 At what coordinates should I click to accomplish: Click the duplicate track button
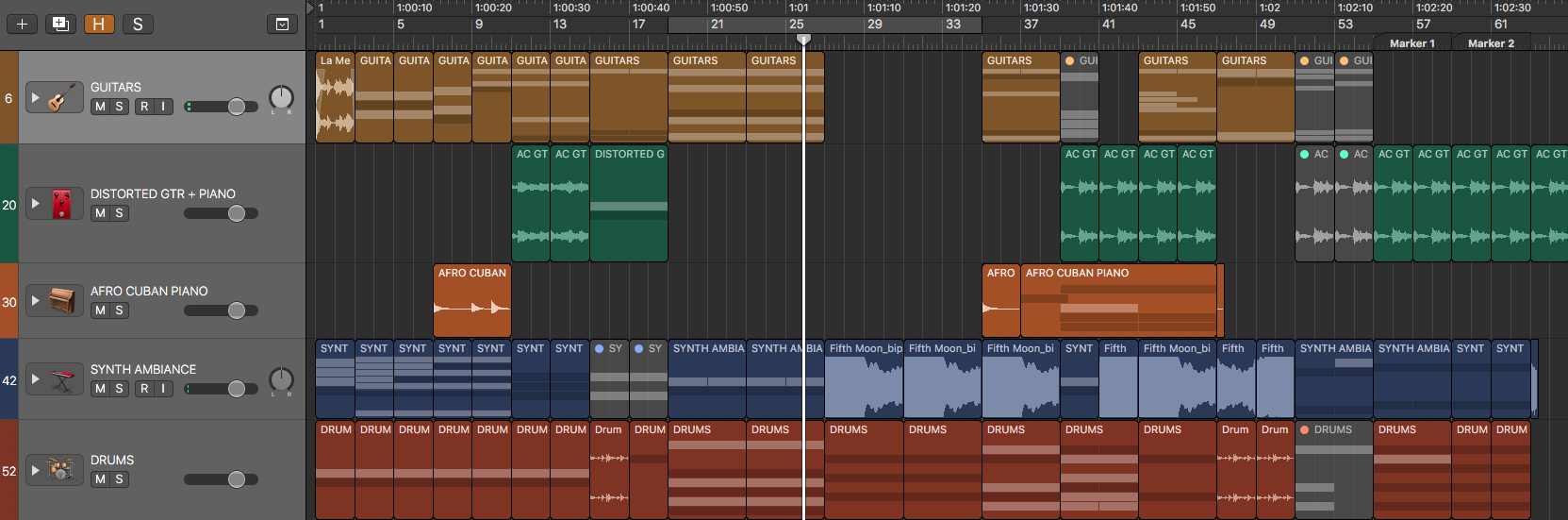coord(60,24)
